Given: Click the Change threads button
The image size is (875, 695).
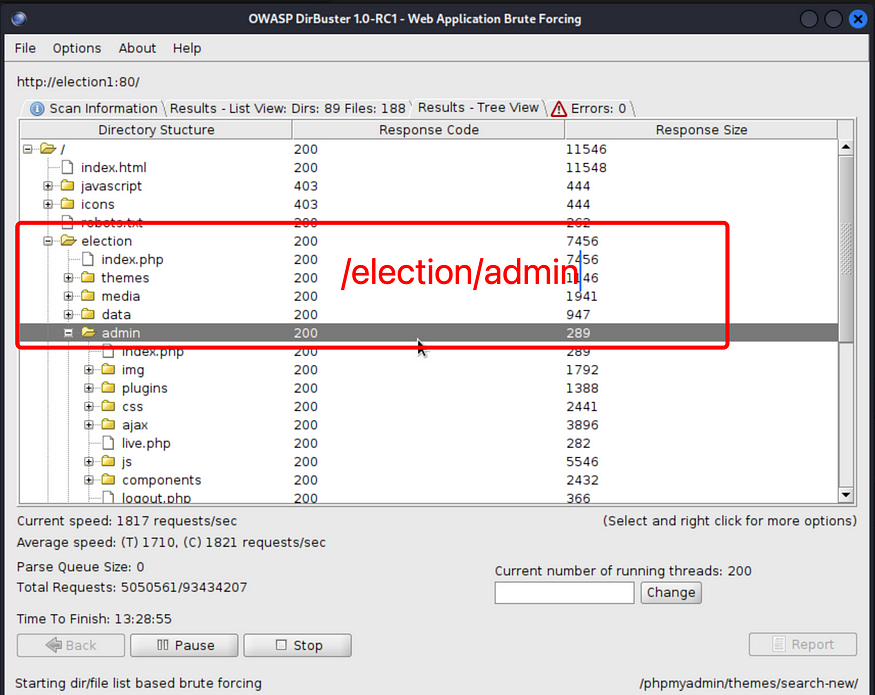Looking at the screenshot, I should 671,593.
